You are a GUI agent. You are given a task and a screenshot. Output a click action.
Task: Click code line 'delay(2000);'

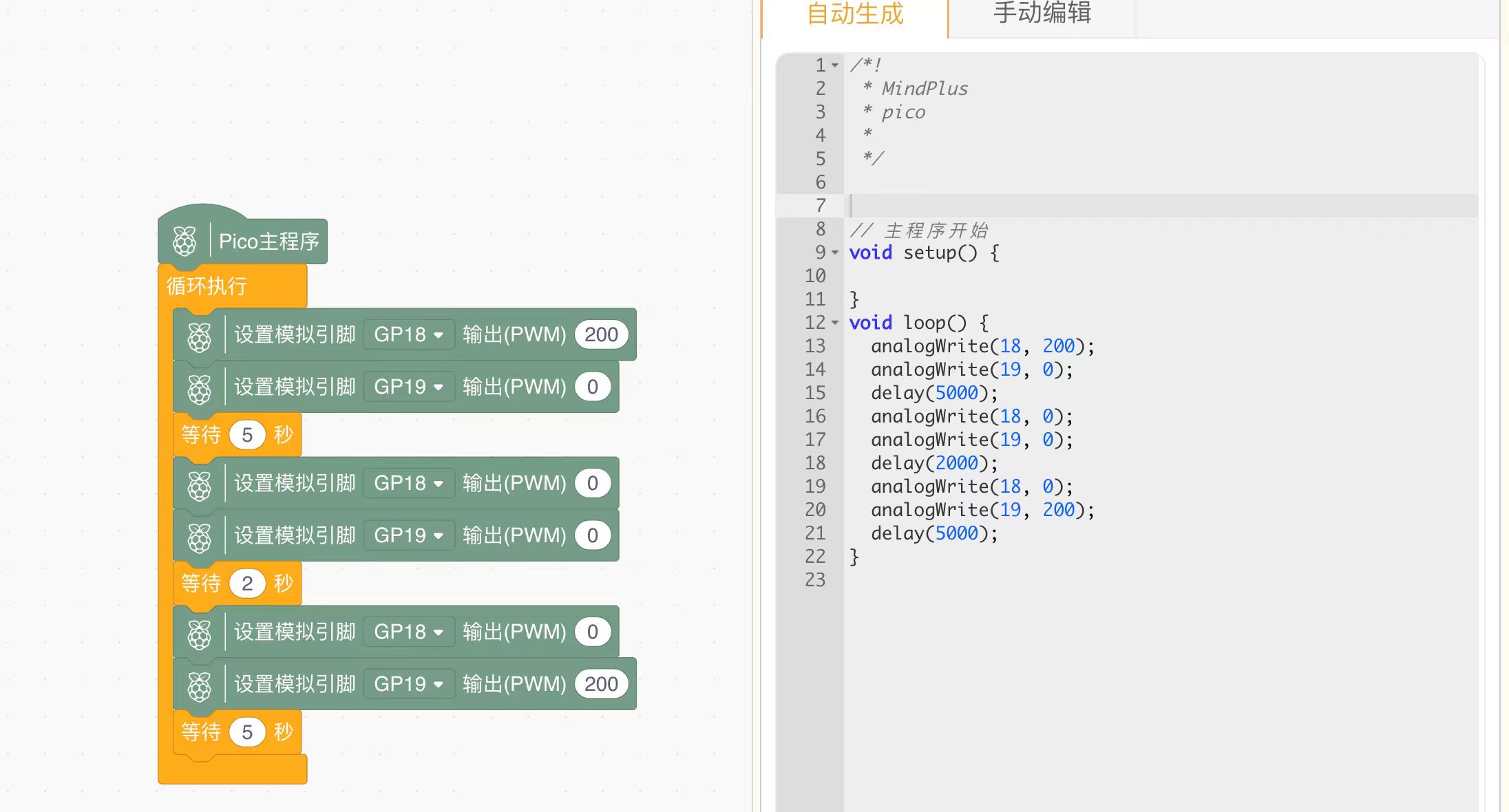coord(934,463)
